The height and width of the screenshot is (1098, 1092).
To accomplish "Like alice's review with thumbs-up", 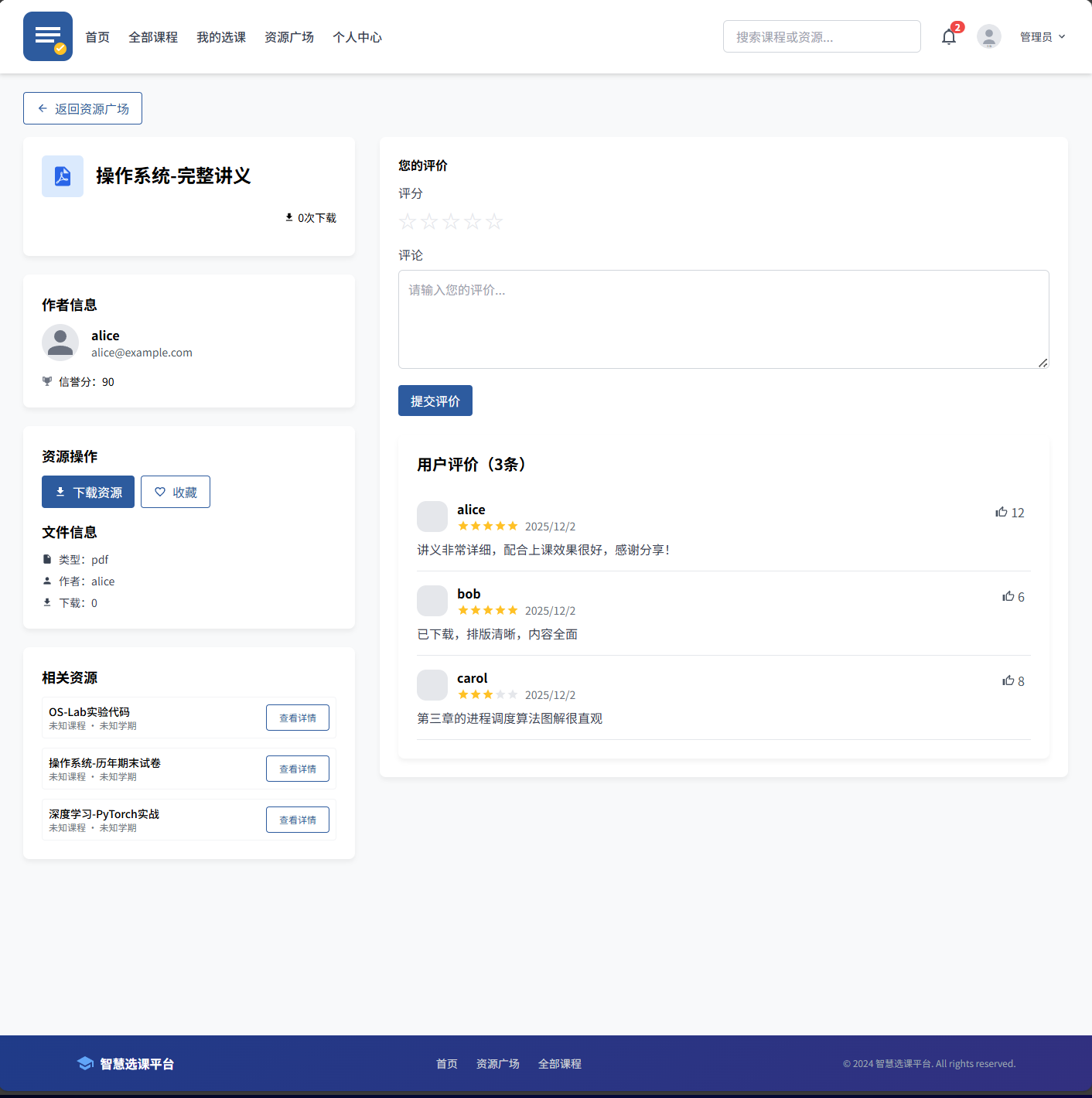I will click(x=1002, y=512).
